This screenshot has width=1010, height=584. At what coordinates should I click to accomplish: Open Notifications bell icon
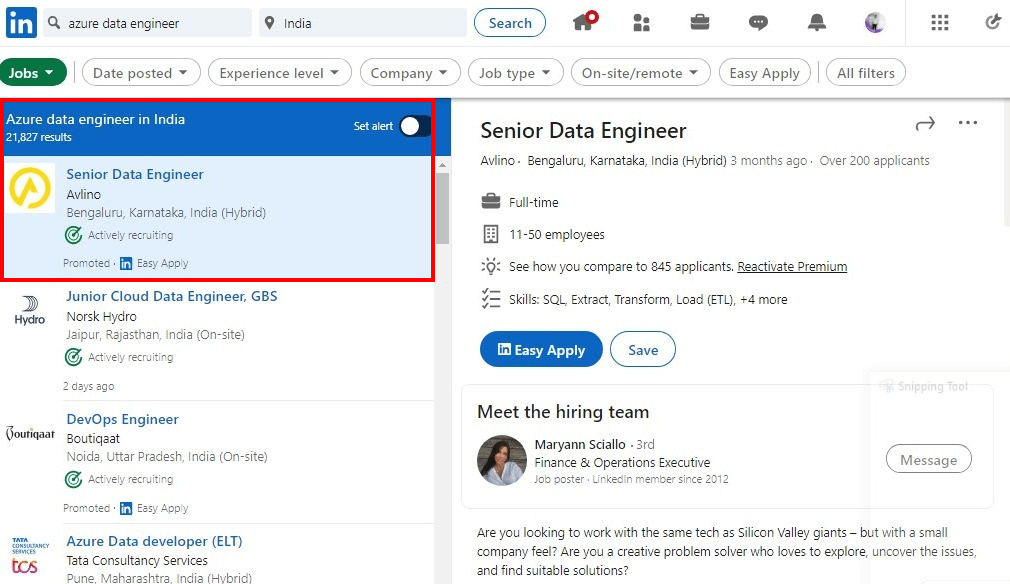(x=817, y=23)
